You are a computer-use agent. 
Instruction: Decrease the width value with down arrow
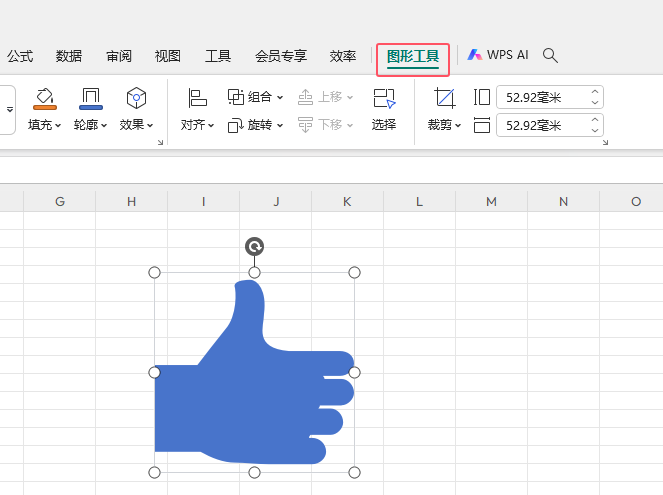[595, 130]
